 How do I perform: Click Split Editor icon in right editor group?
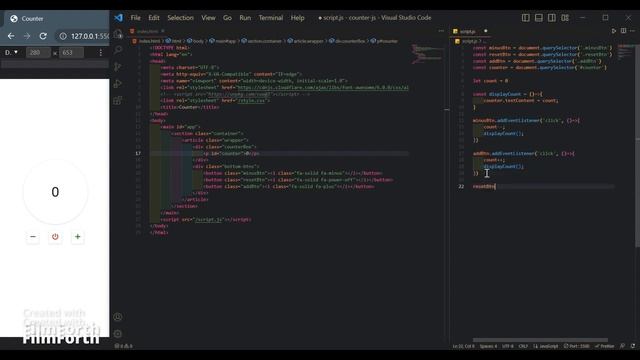[x=623, y=31]
